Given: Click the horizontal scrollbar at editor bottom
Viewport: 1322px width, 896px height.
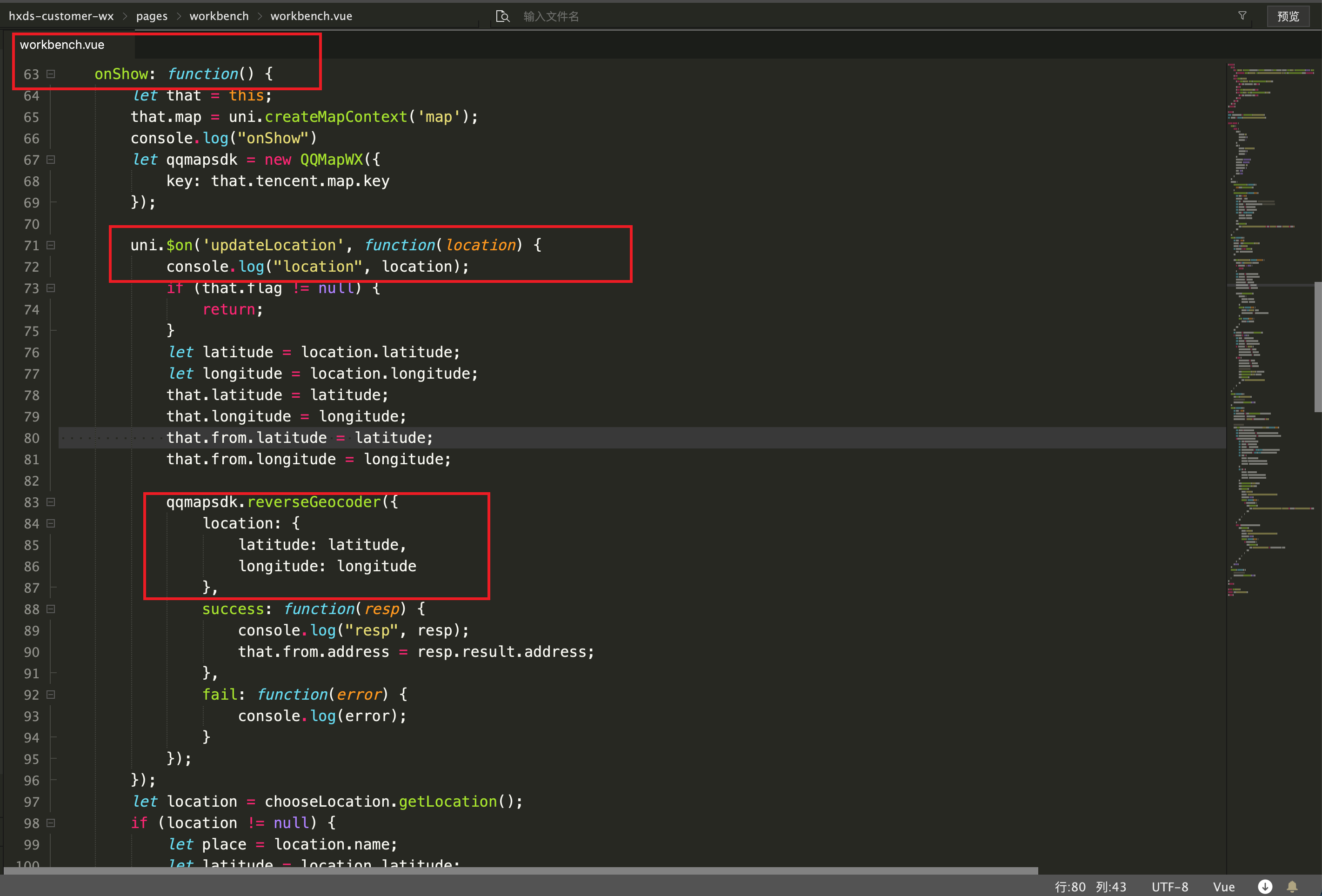Looking at the screenshot, I should pyautogui.click(x=521, y=871).
